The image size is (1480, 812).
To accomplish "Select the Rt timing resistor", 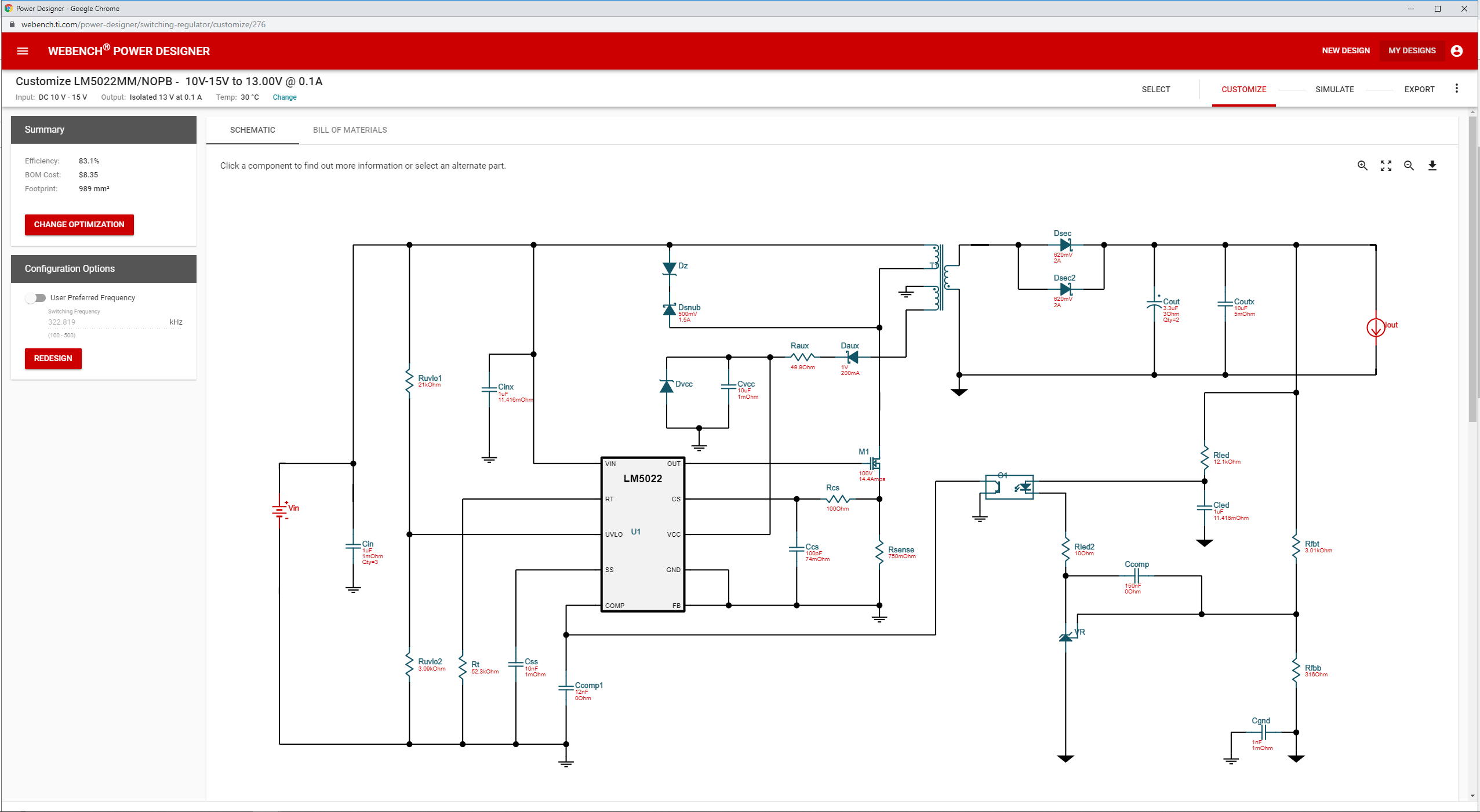I will point(463,667).
